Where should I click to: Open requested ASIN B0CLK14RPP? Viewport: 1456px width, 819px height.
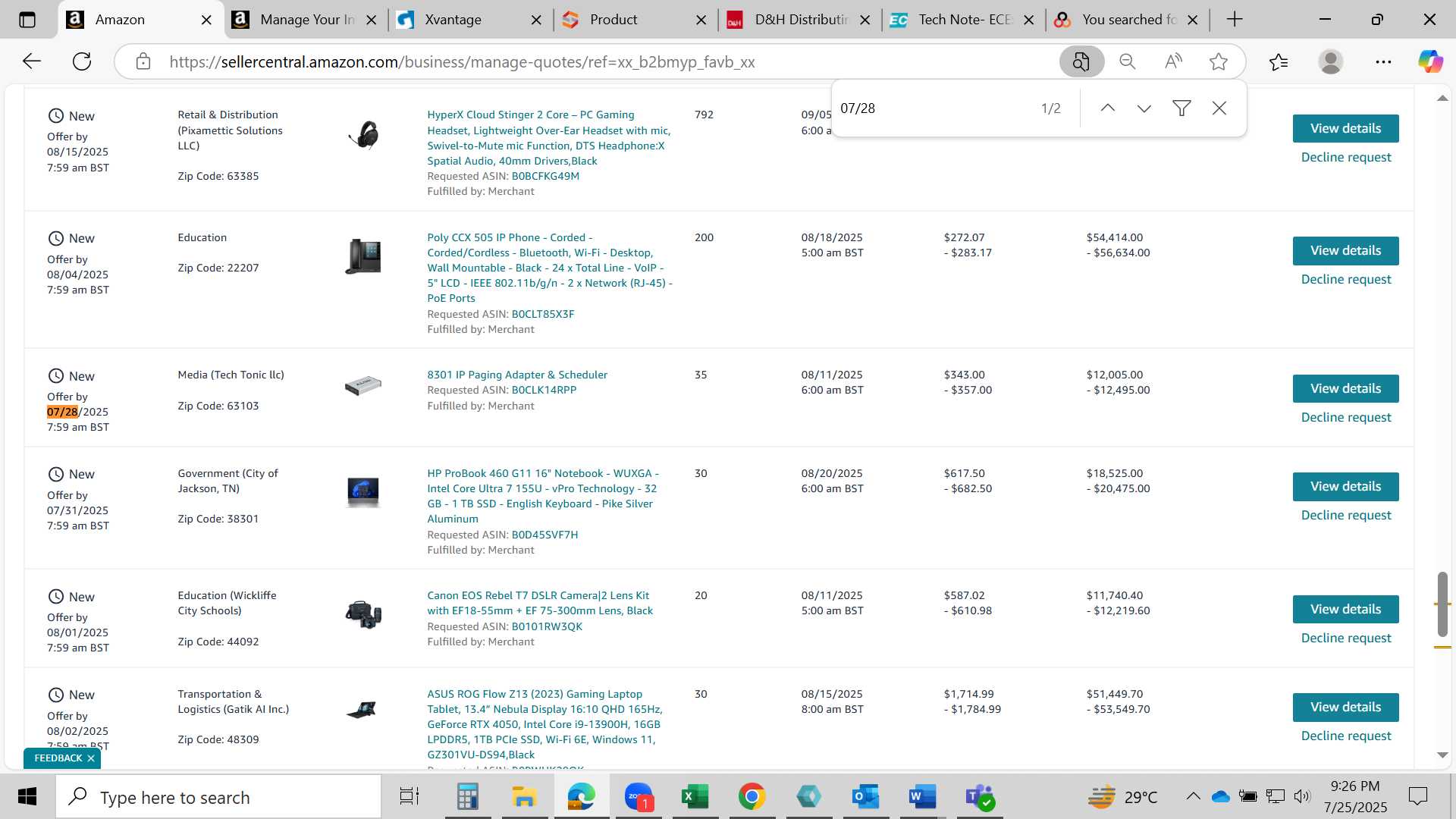544,390
